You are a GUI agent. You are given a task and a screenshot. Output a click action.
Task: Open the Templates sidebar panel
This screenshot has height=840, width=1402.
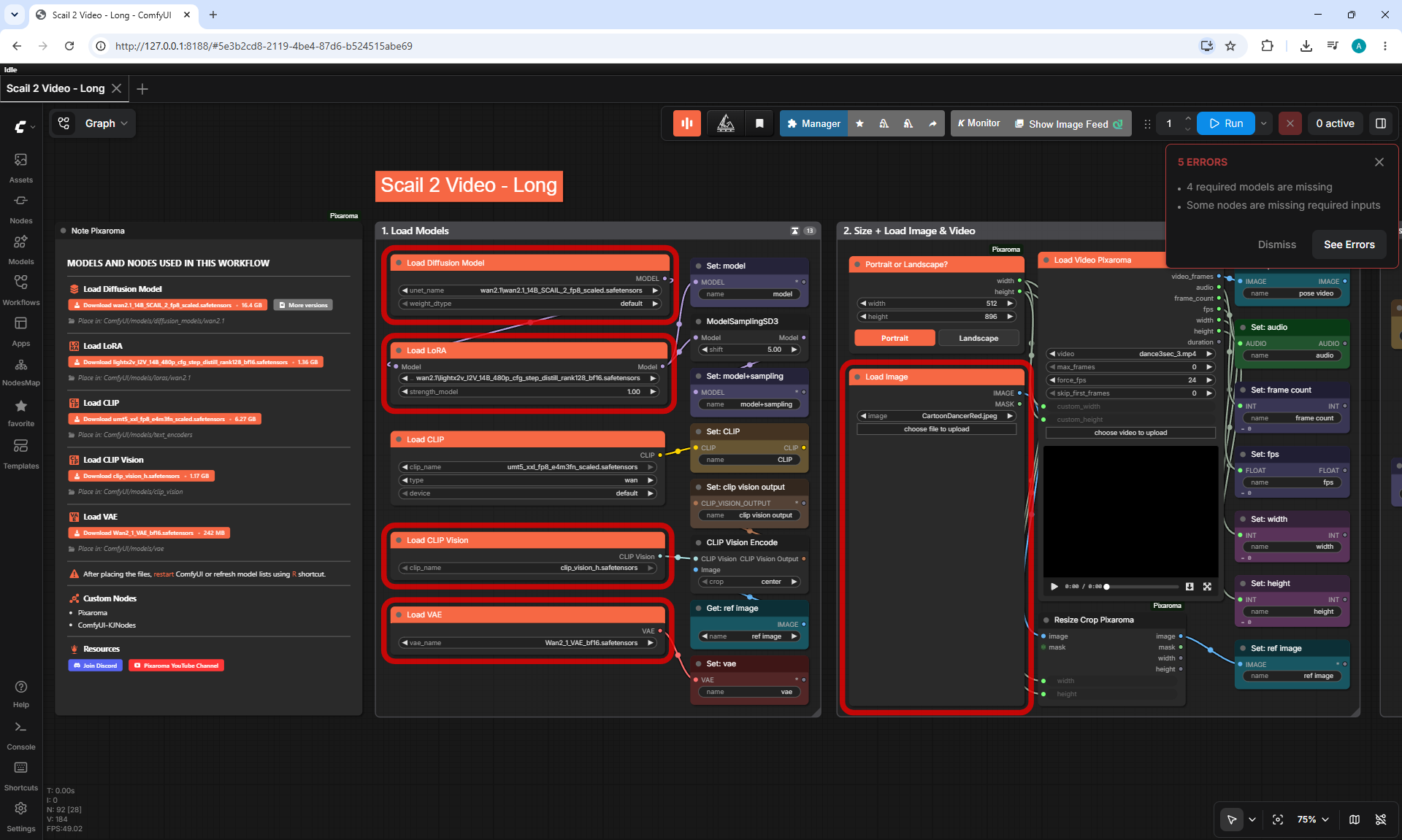click(x=20, y=454)
